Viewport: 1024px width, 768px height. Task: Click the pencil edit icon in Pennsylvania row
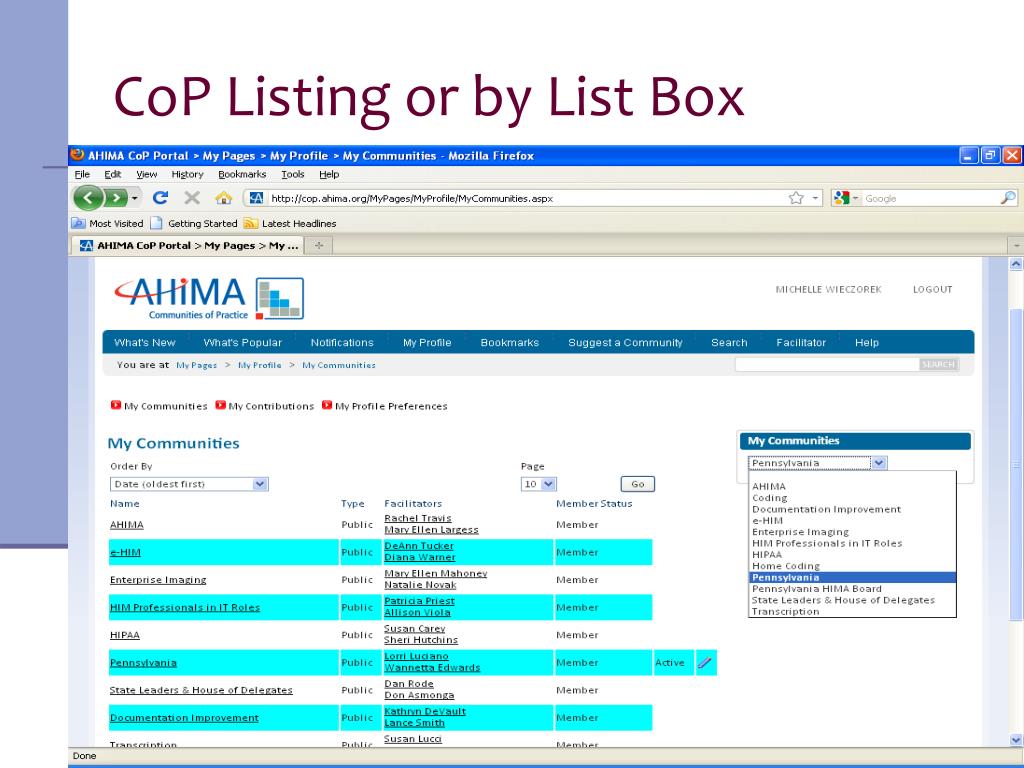click(704, 662)
